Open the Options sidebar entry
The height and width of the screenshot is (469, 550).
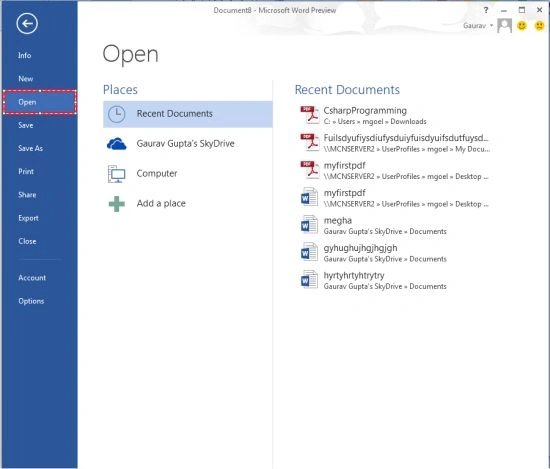[x=31, y=301]
